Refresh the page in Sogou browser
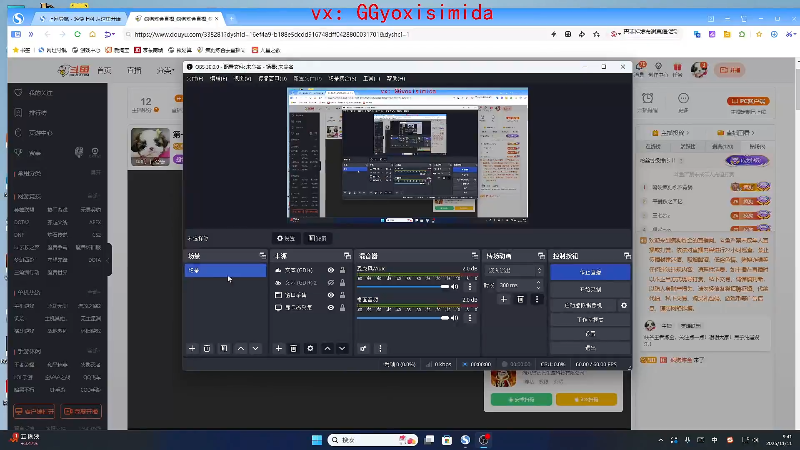The image size is (800, 450). (78, 34)
